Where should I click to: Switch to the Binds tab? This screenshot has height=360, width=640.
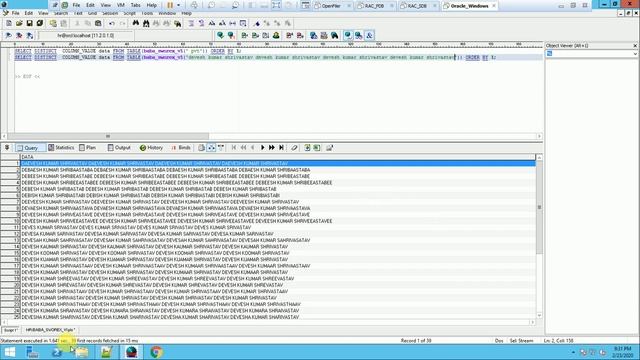[x=180, y=148]
